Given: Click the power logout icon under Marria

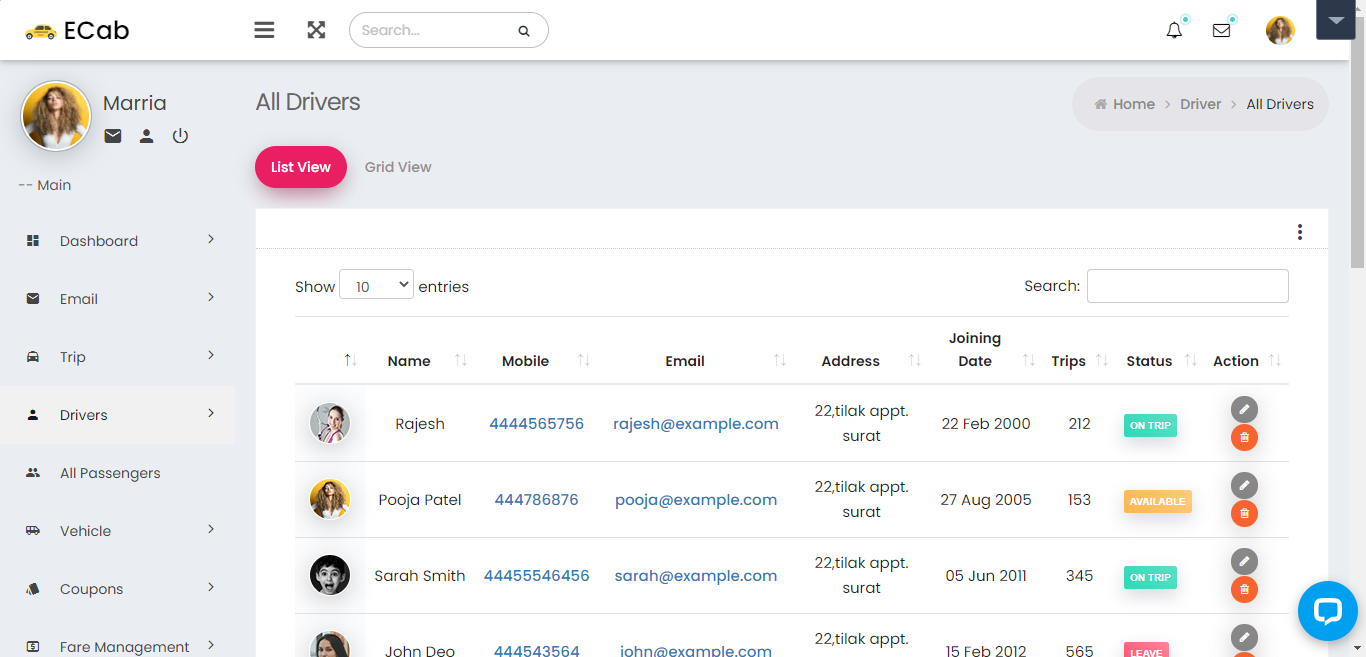Looking at the screenshot, I should (180, 136).
